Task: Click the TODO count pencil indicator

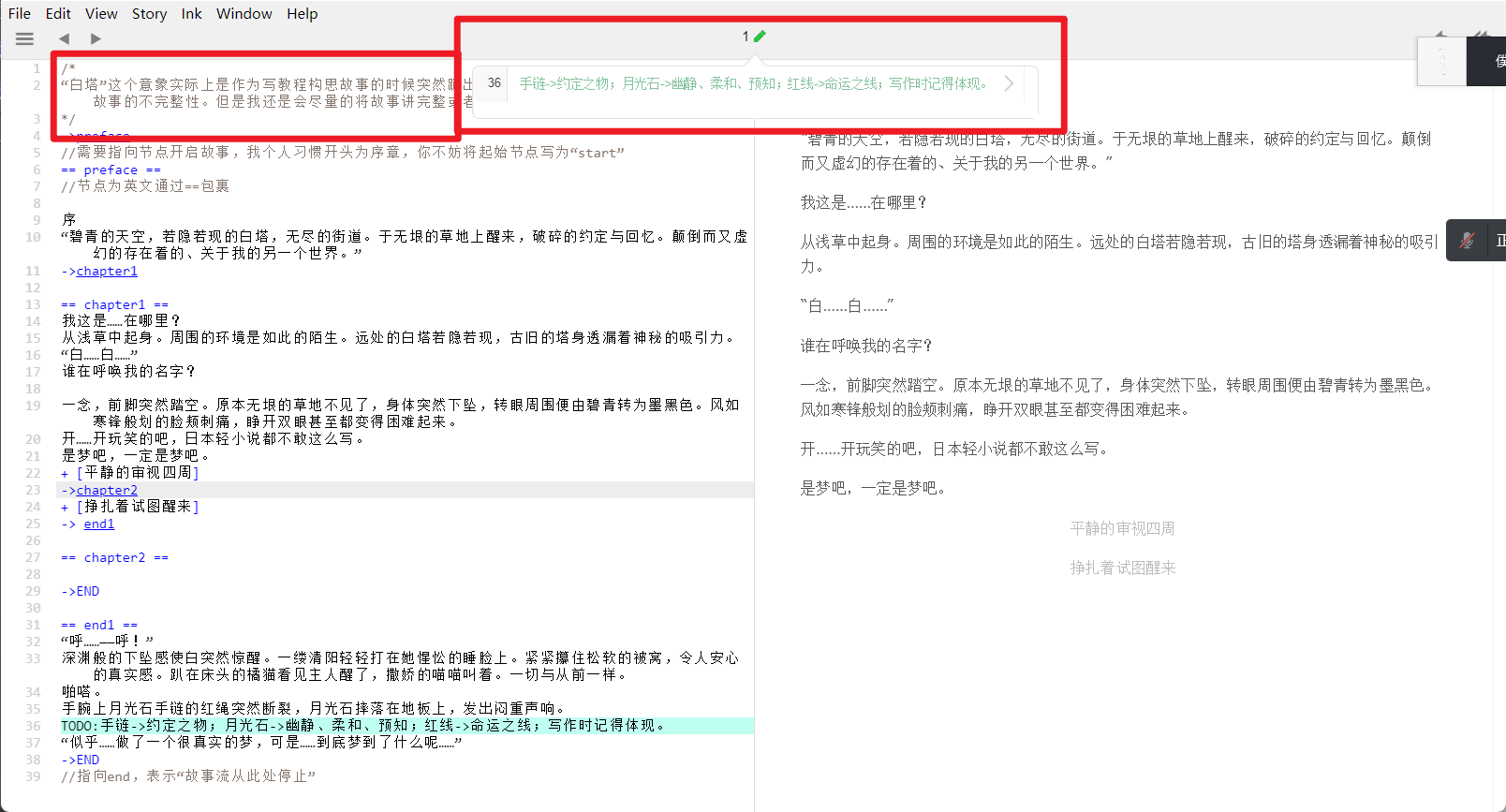Action: (x=754, y=37)
